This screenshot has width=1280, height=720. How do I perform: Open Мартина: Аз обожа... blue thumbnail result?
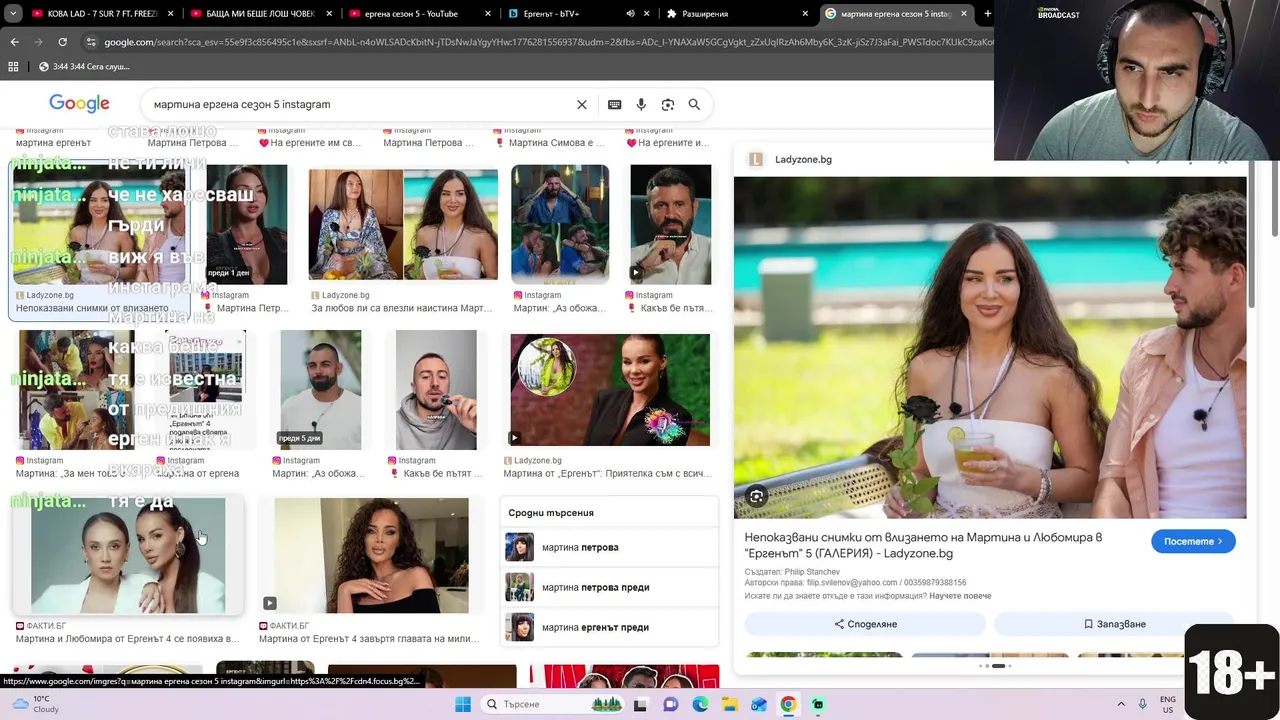tap(560, 225)
